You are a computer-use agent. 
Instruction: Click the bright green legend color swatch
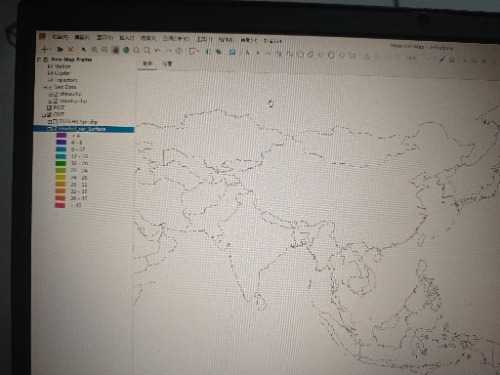(x=61, y=163)
